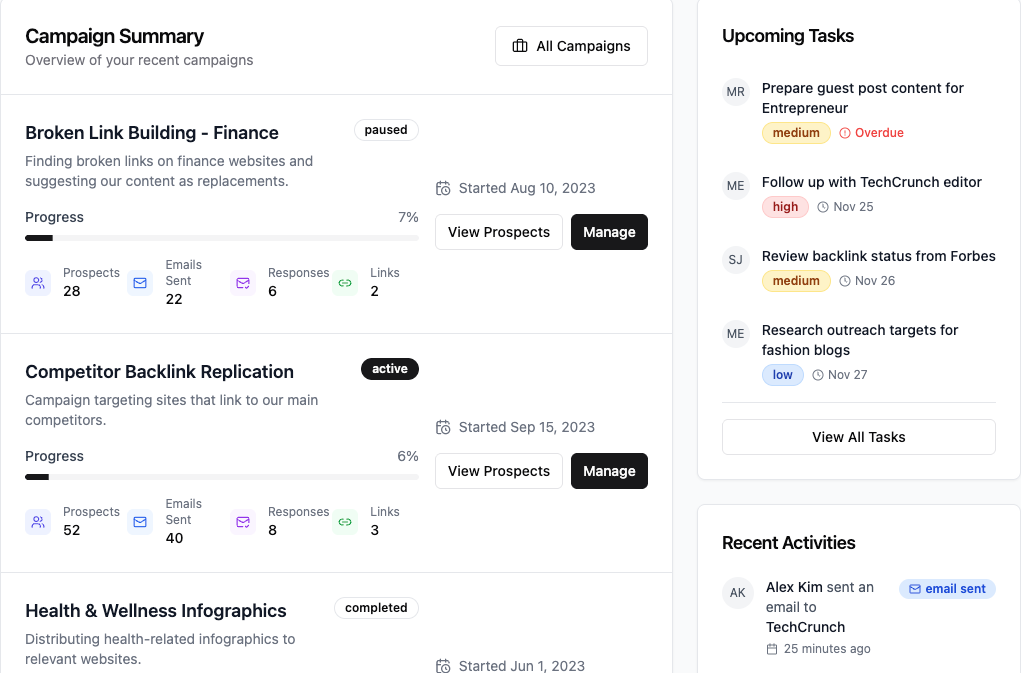
Task: Open Follow up with TechCrunch editor task
Action: [871, 182]
